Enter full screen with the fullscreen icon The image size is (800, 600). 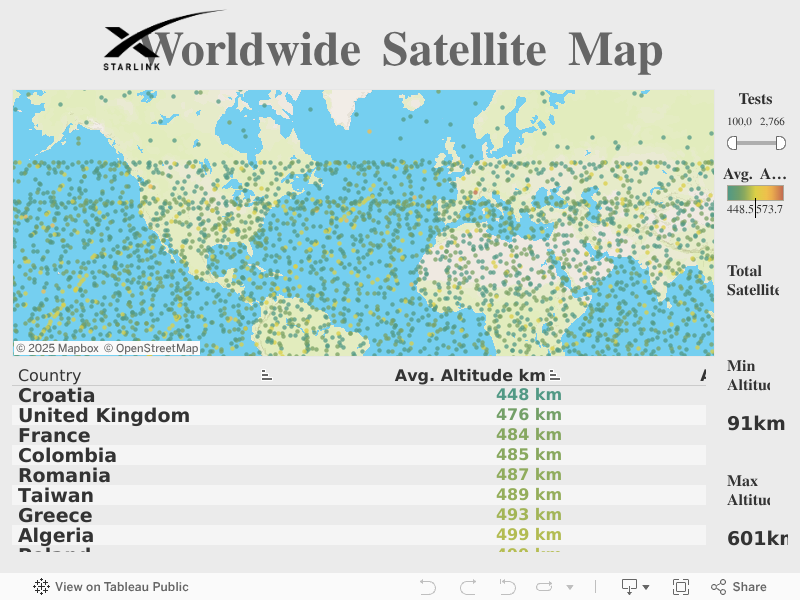point(681,587)
